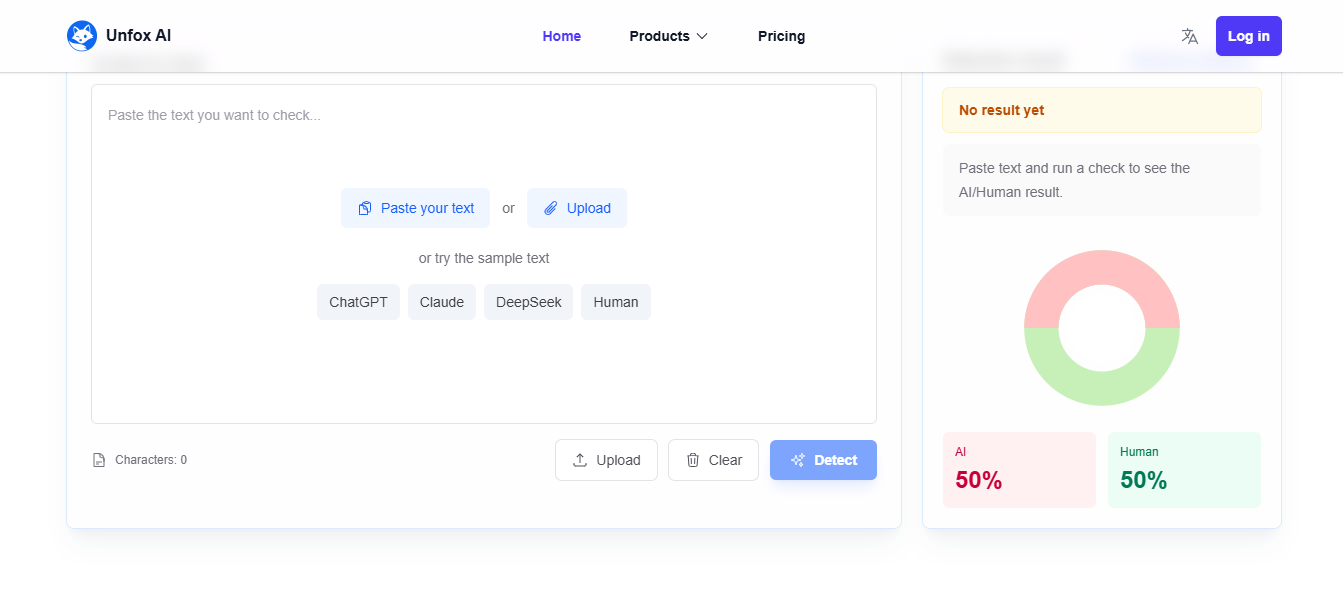Click the AI 50% result card
Viewport: 1343px width, 604px height.
point(1019,470)
